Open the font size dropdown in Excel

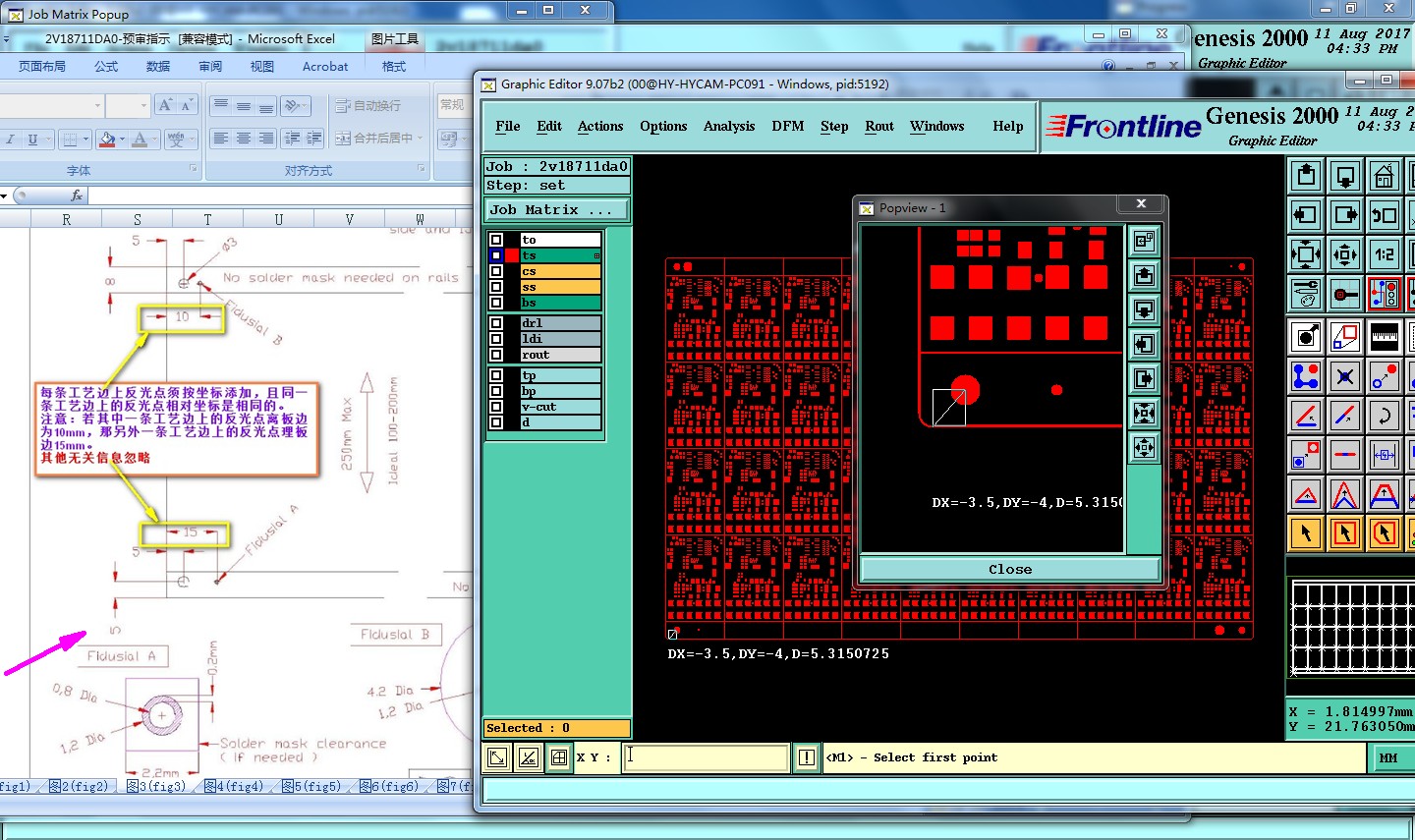[x=143, y=105]
